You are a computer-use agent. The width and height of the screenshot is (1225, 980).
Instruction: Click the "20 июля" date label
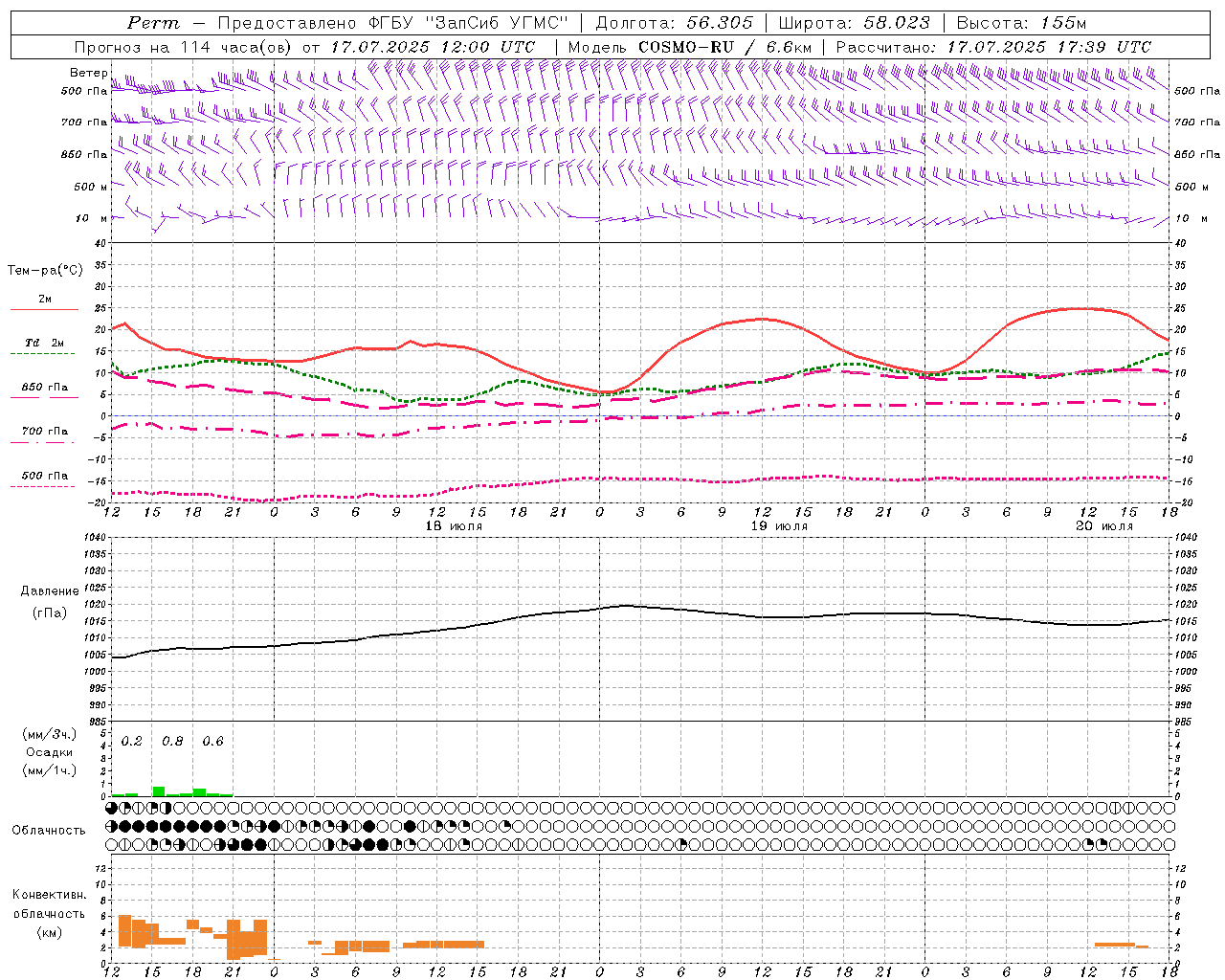pos(1104,526)
